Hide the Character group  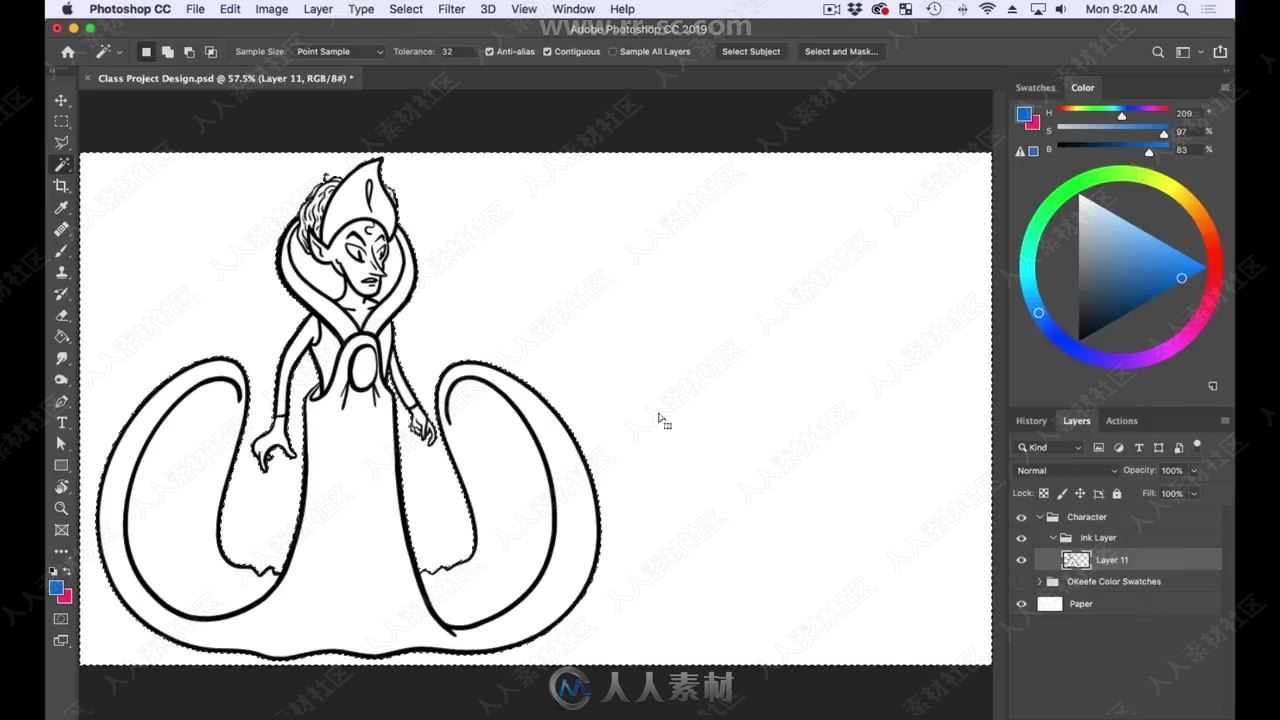click(1021, 517)
